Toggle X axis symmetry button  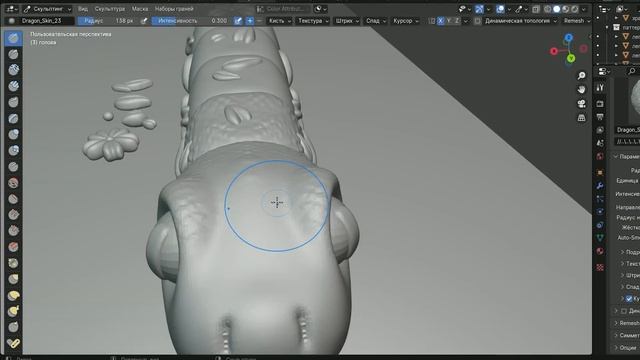tap(440, 21)
